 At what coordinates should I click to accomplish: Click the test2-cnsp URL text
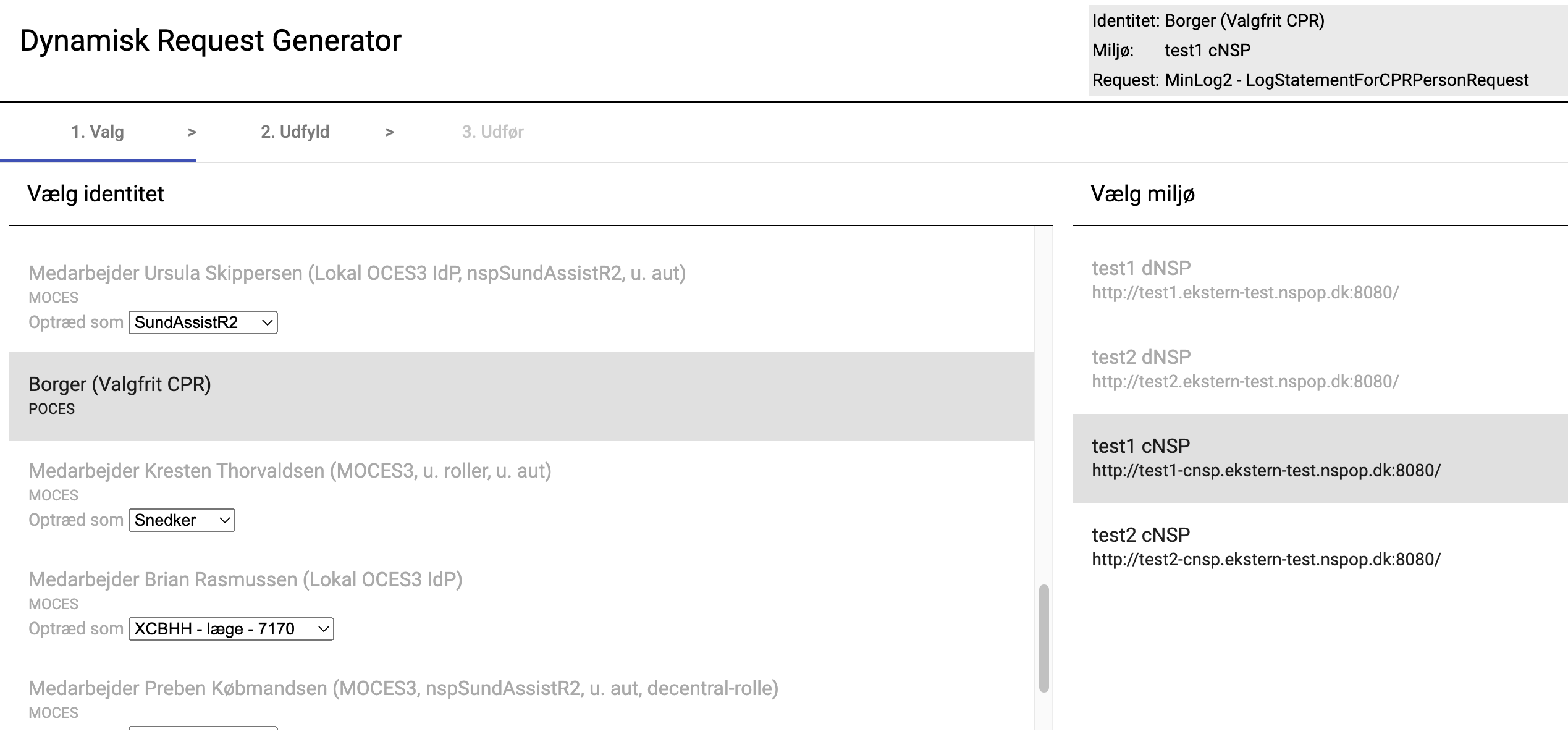pos(1266,560)
